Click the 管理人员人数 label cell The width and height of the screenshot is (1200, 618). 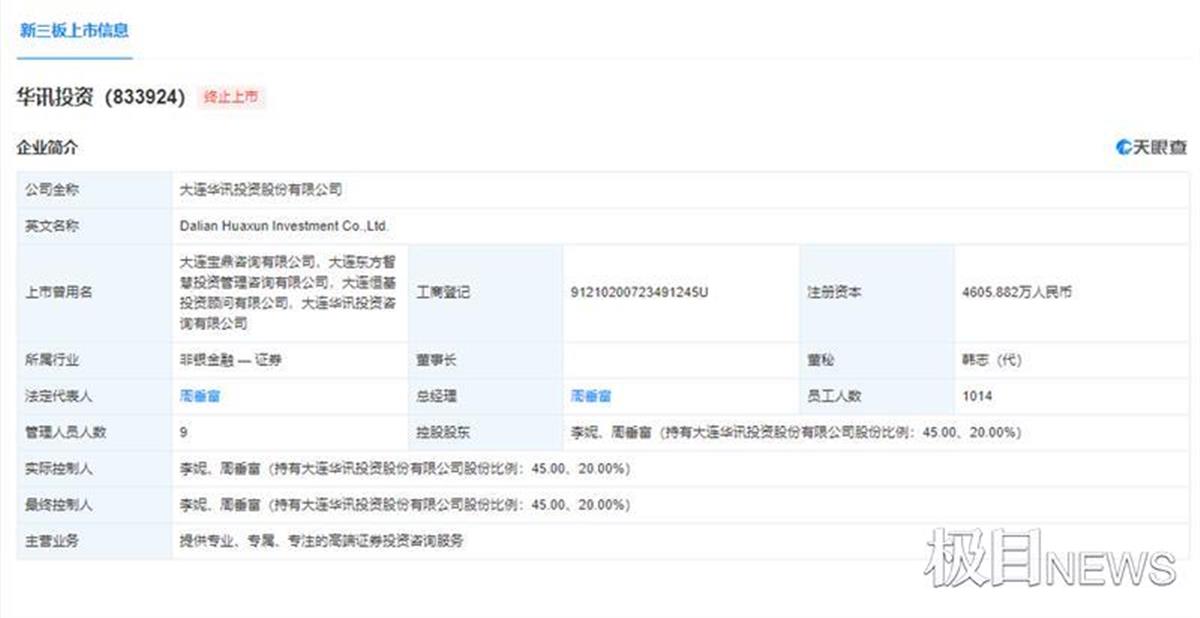tap(94, 433)
